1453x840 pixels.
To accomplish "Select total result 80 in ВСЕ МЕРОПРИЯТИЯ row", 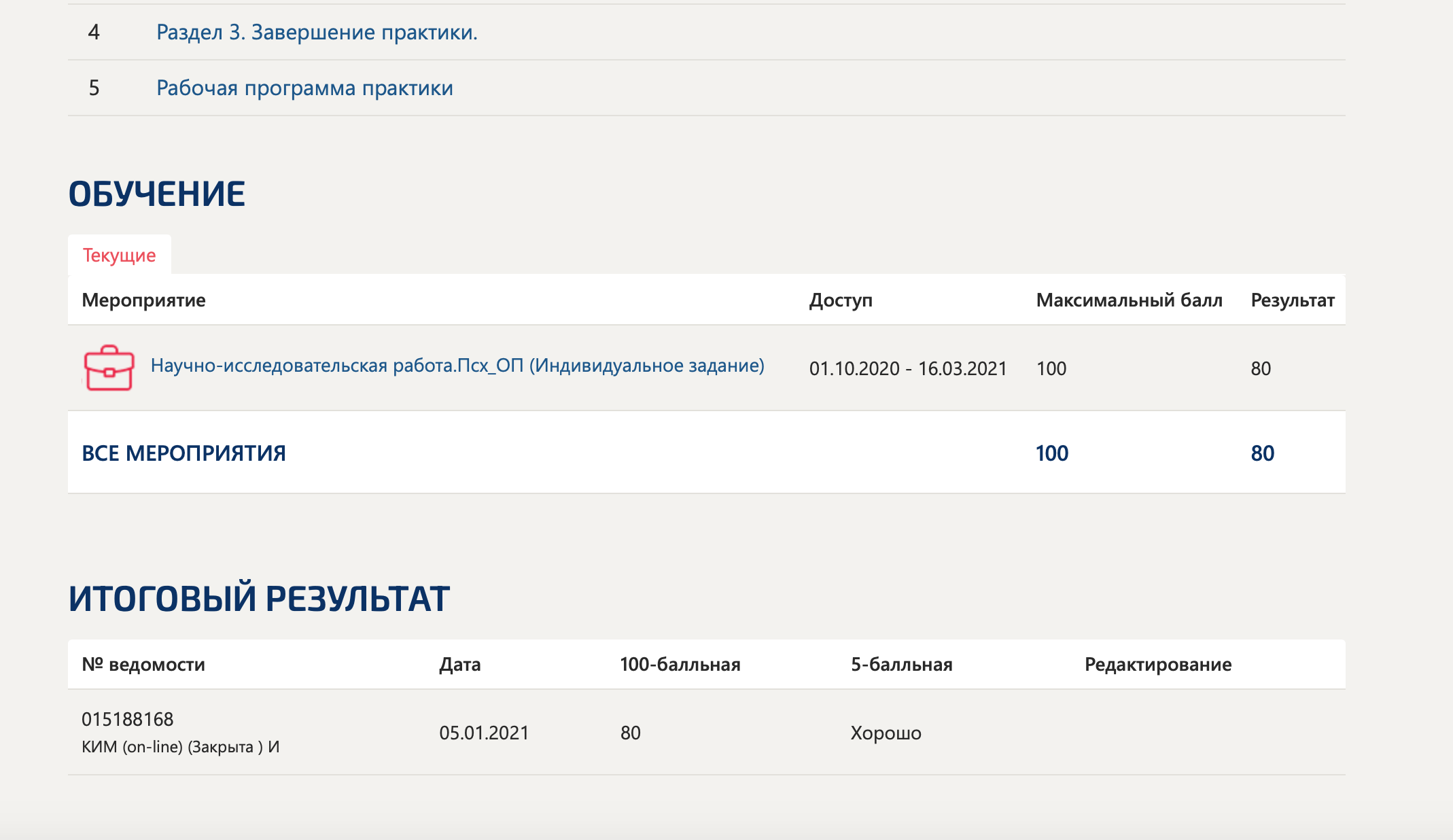I will point(1262,453).
